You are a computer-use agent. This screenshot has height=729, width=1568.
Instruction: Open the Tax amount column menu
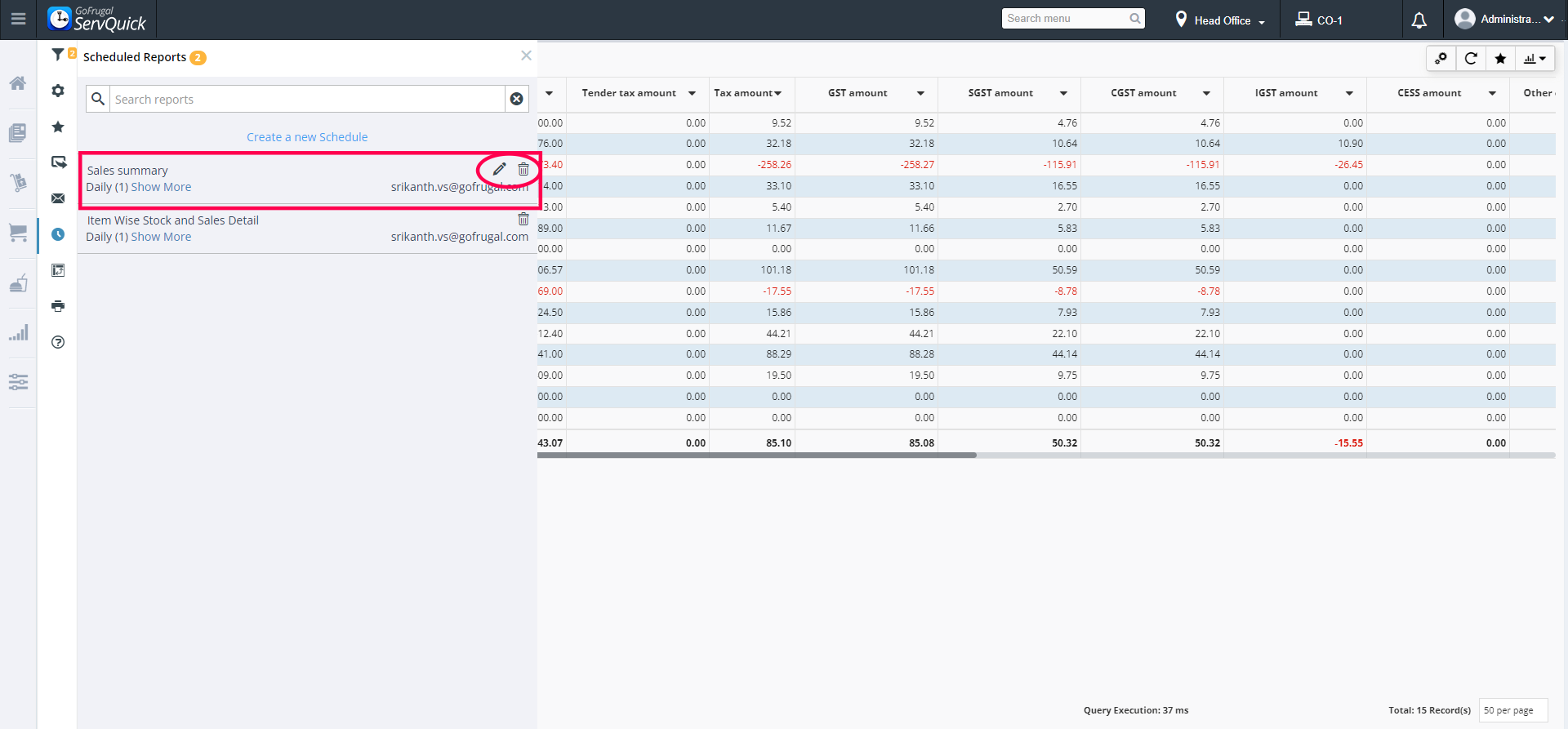(777, 93)
